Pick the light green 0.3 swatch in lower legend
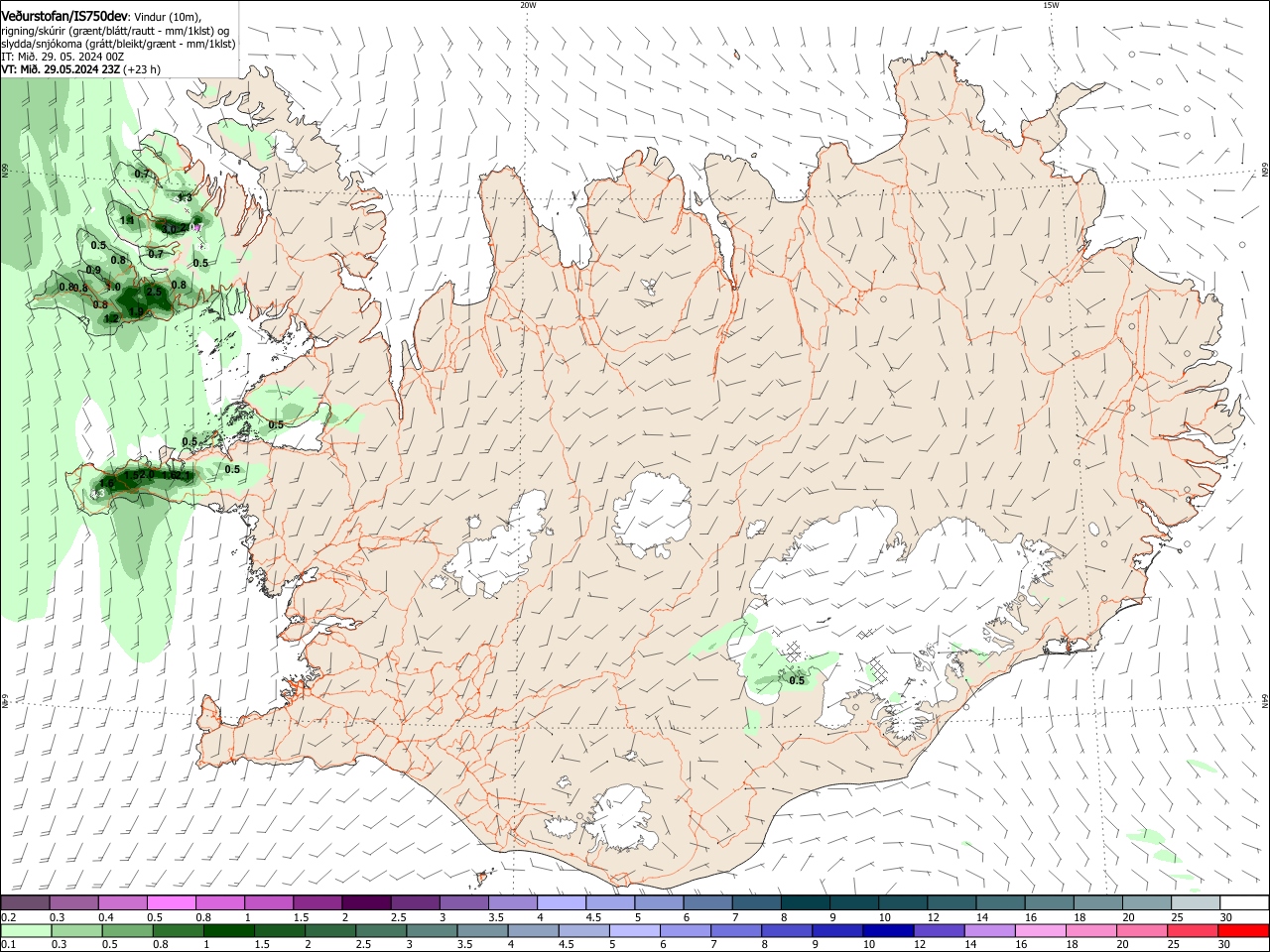This screenshot has width=1270, height=952. [76, 930]
